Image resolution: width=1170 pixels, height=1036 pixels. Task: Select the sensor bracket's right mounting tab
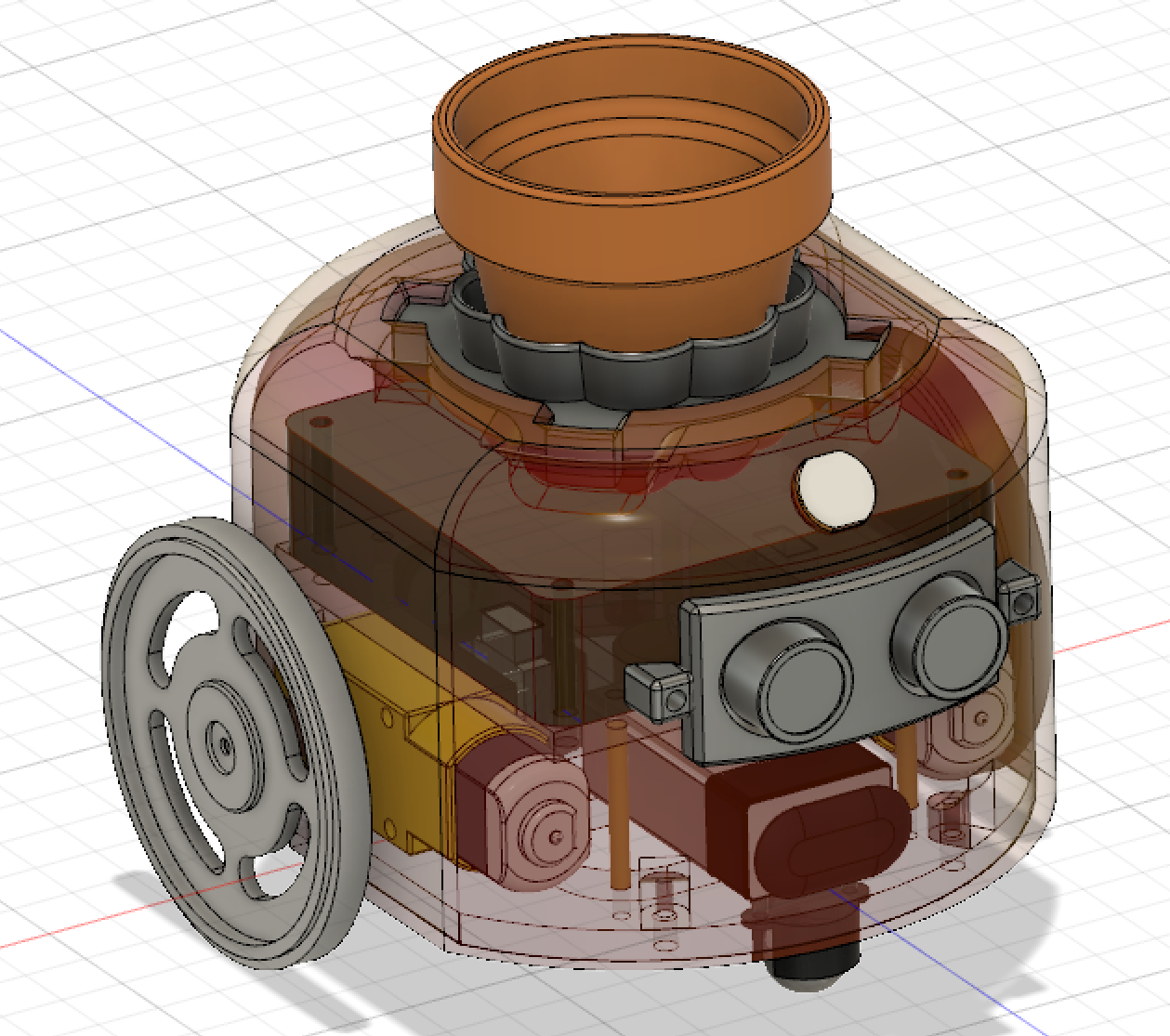coord(1019,595)
